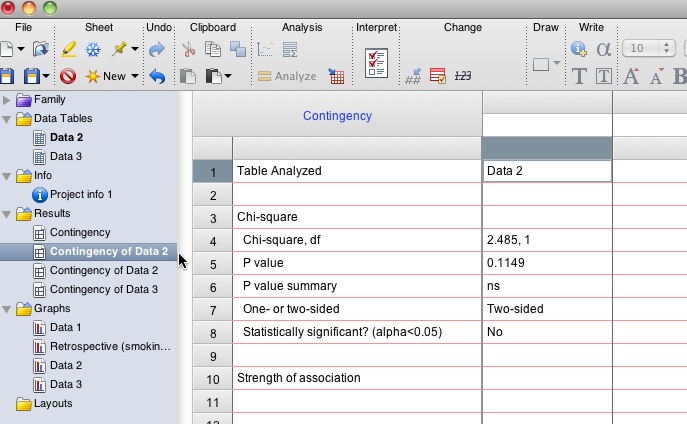This screenshot has height=424, width=687.
Task: Open Retrospective graph in Graphs folder
Action: [x=110, y=346]
